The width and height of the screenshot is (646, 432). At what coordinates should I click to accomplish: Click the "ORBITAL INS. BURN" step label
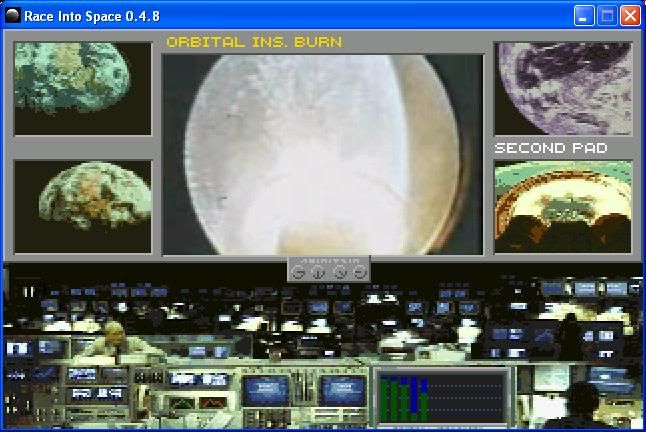tap(254, 42)
